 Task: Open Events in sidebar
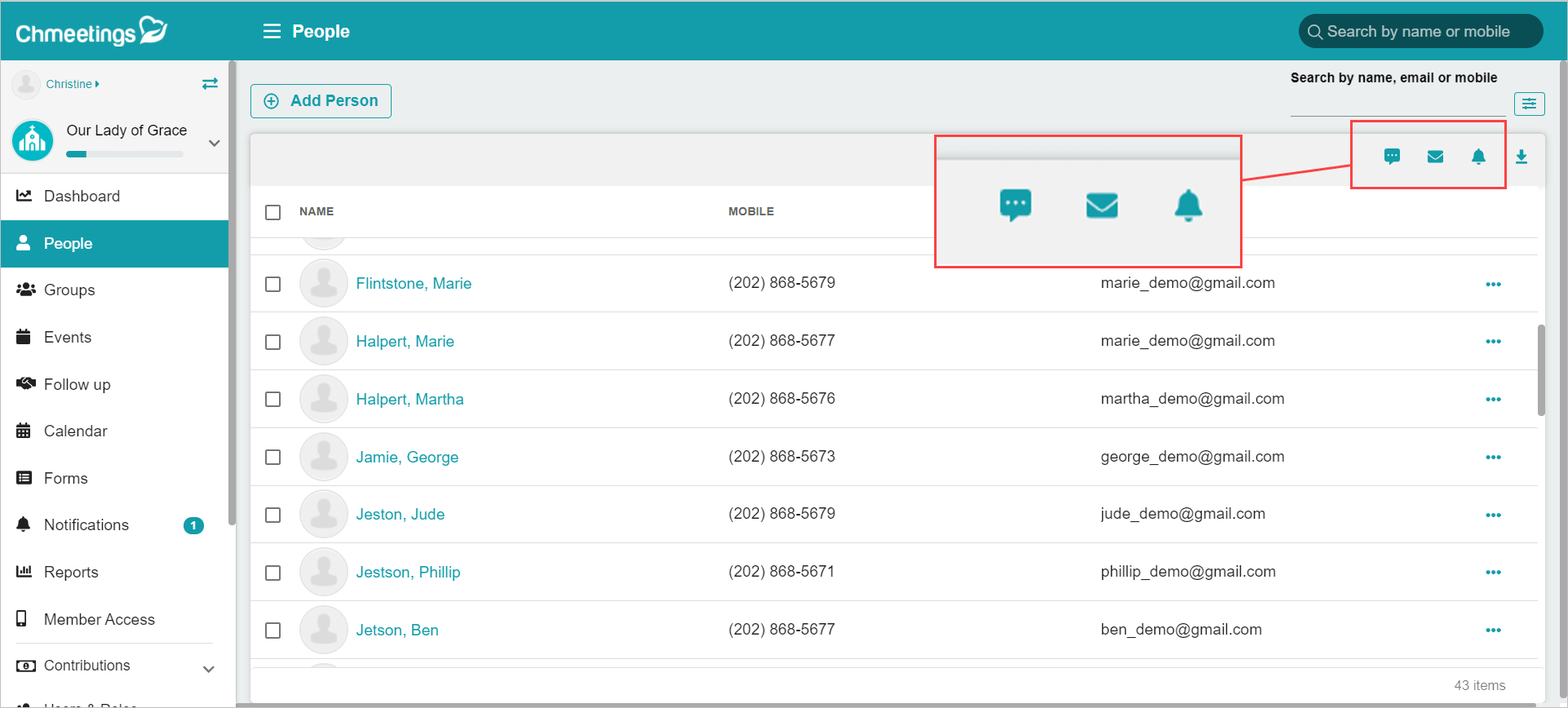pos(114,337)
